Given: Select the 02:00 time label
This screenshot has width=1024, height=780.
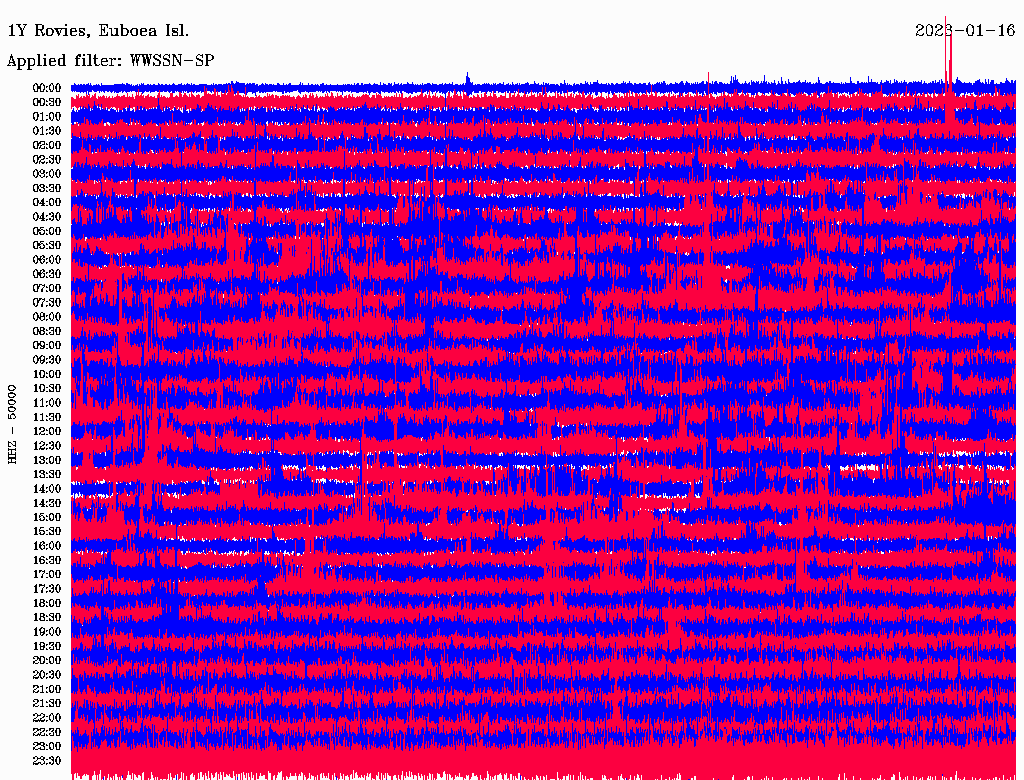Looking at the screenshot, I should click(x=47, y=145).
